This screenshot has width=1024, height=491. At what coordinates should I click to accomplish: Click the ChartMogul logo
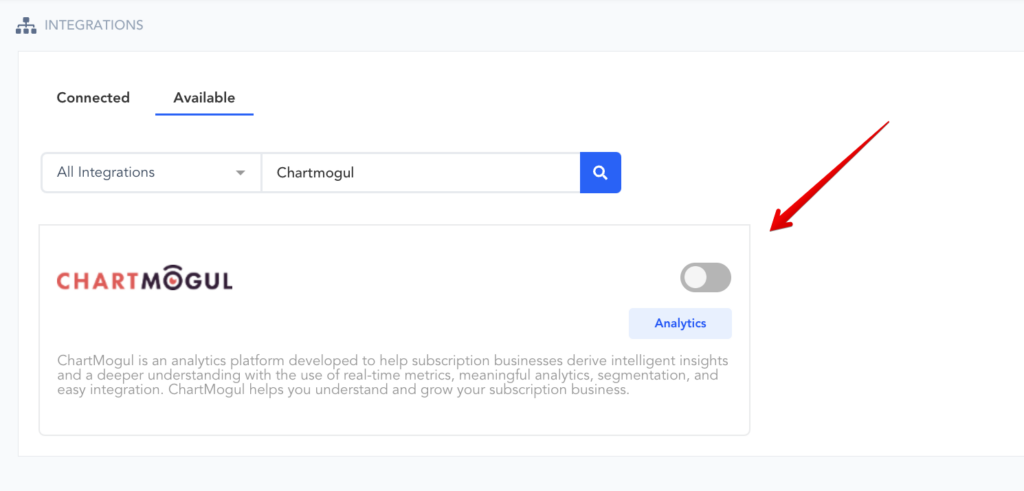click(x=144, y=279)
